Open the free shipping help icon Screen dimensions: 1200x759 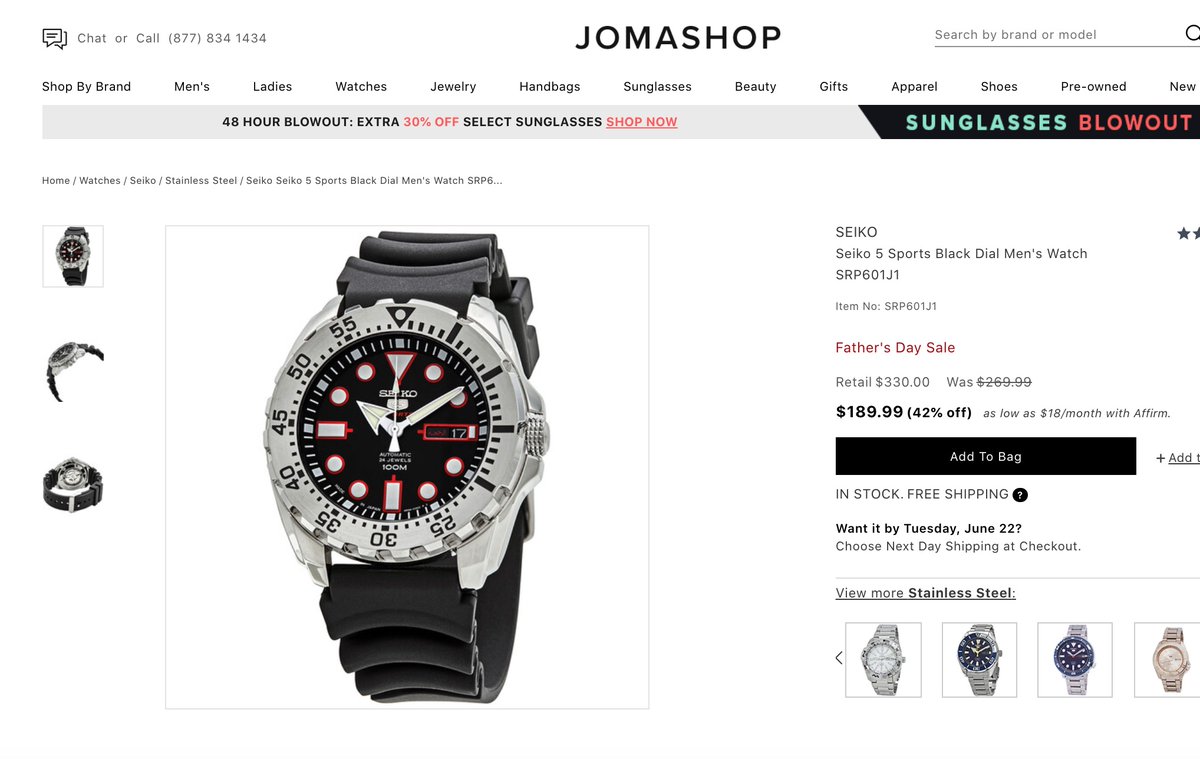pyautogui.click(x=1020, y=495)
